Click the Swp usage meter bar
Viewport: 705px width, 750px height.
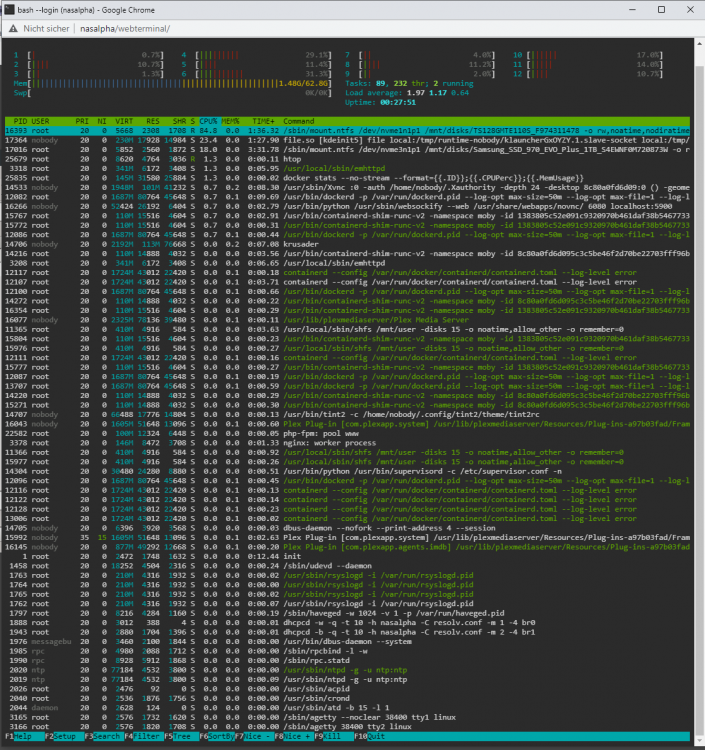point(172,93)
